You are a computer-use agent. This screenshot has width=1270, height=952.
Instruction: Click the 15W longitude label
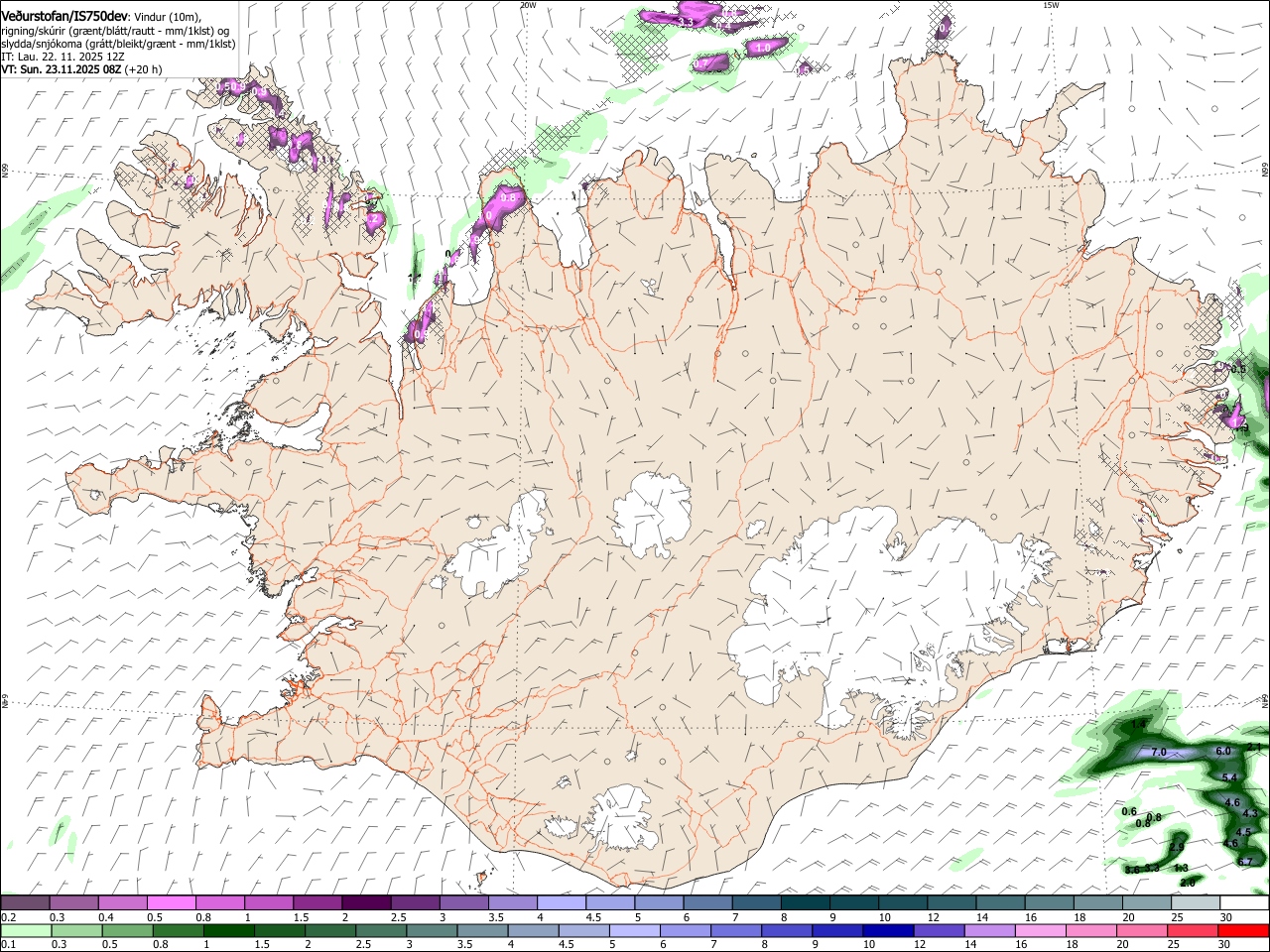(1051, 4)
